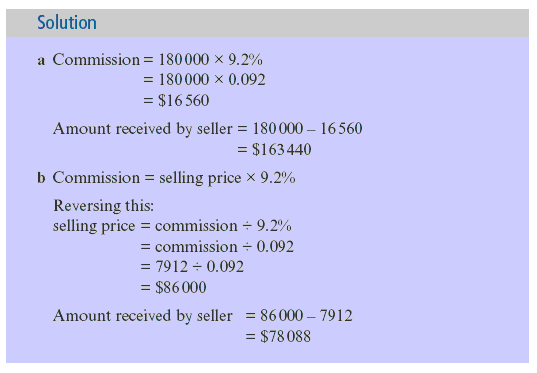Click the expression 7912 ÷ 0.092
Image resolution: width=537 pixels, height=373 pixels.
(x=200, y=267)
